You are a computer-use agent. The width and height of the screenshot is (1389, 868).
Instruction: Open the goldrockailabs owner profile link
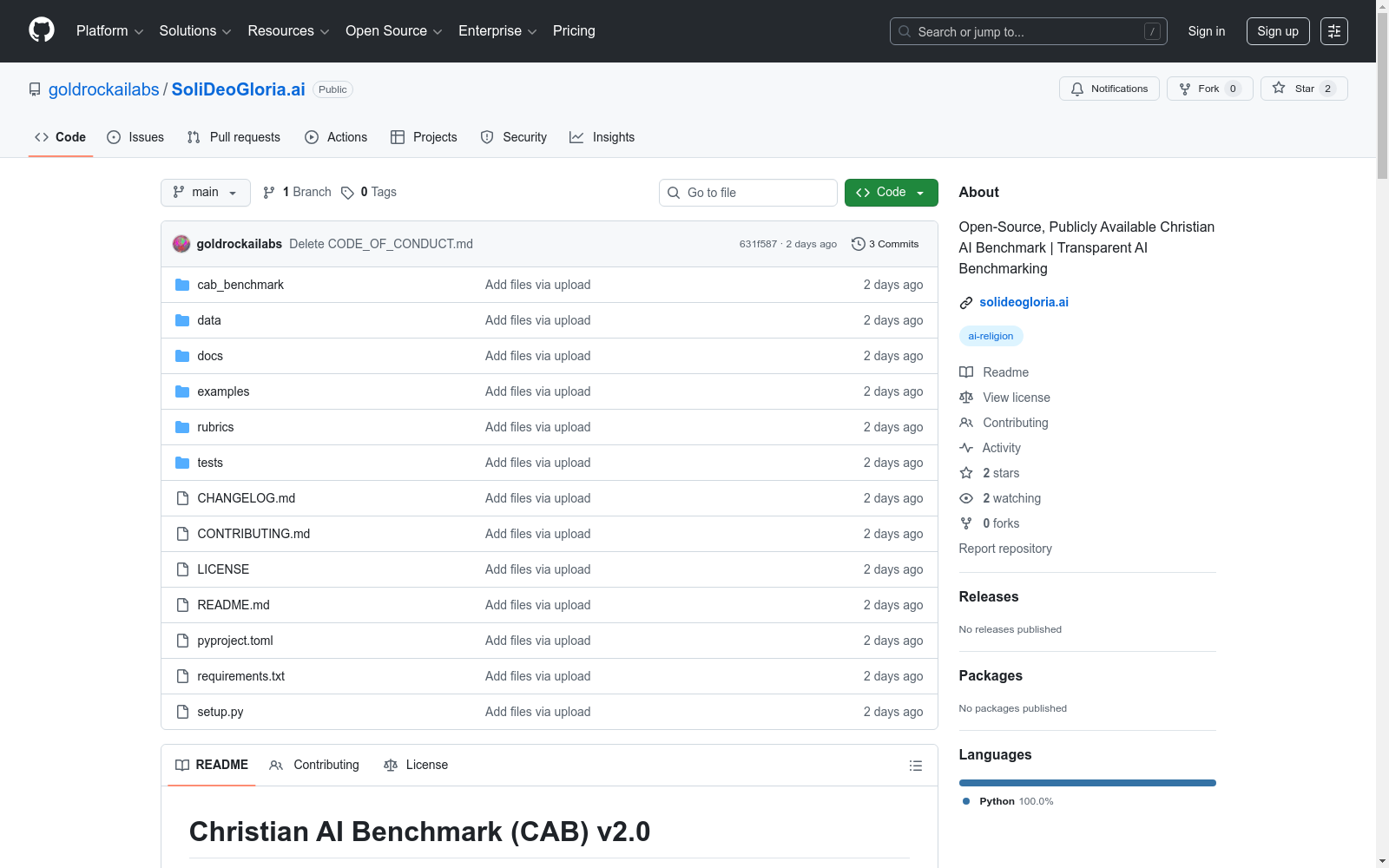click(x=104, y=89)
